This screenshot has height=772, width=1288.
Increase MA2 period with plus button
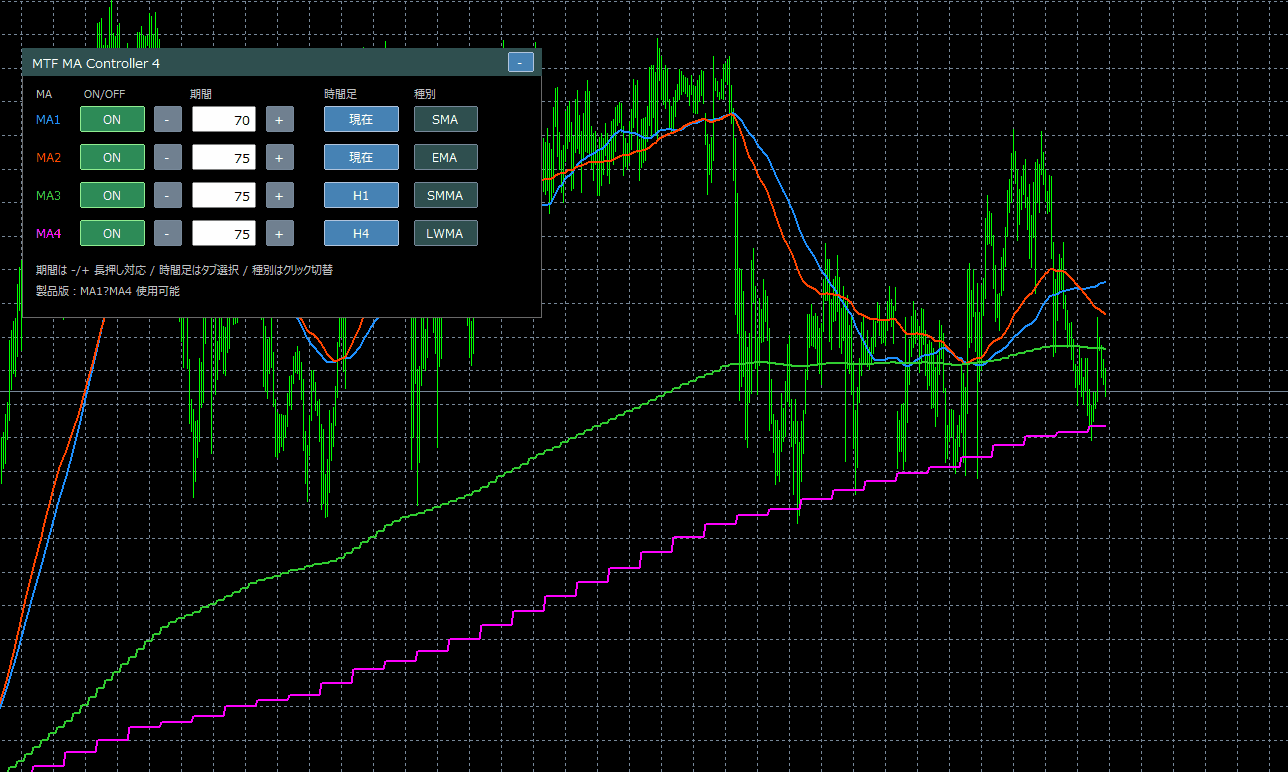coord(279,157)
